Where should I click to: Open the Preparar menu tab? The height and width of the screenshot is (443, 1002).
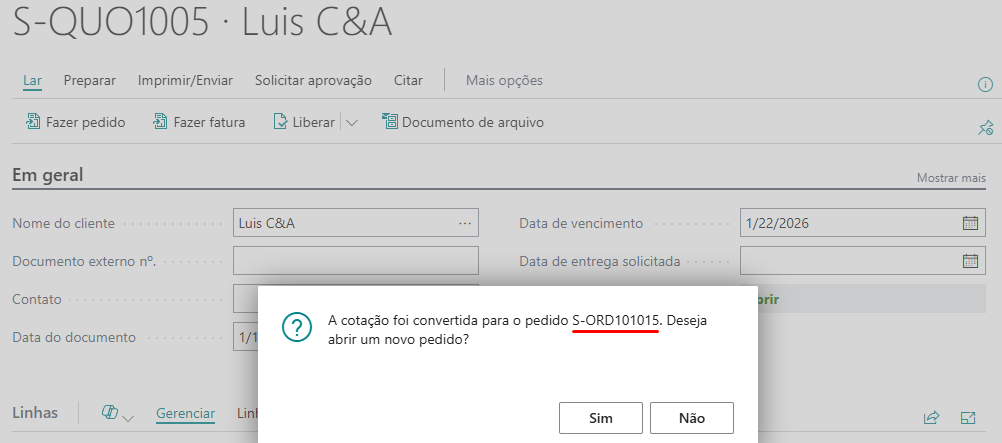90,80
